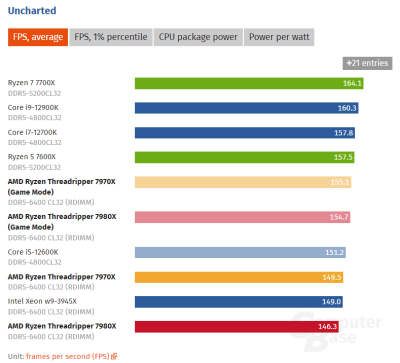This screenshot has width=400, height=363.
Task: Follow frames per second (FPS) link
Action: click(x=68, y=356)
